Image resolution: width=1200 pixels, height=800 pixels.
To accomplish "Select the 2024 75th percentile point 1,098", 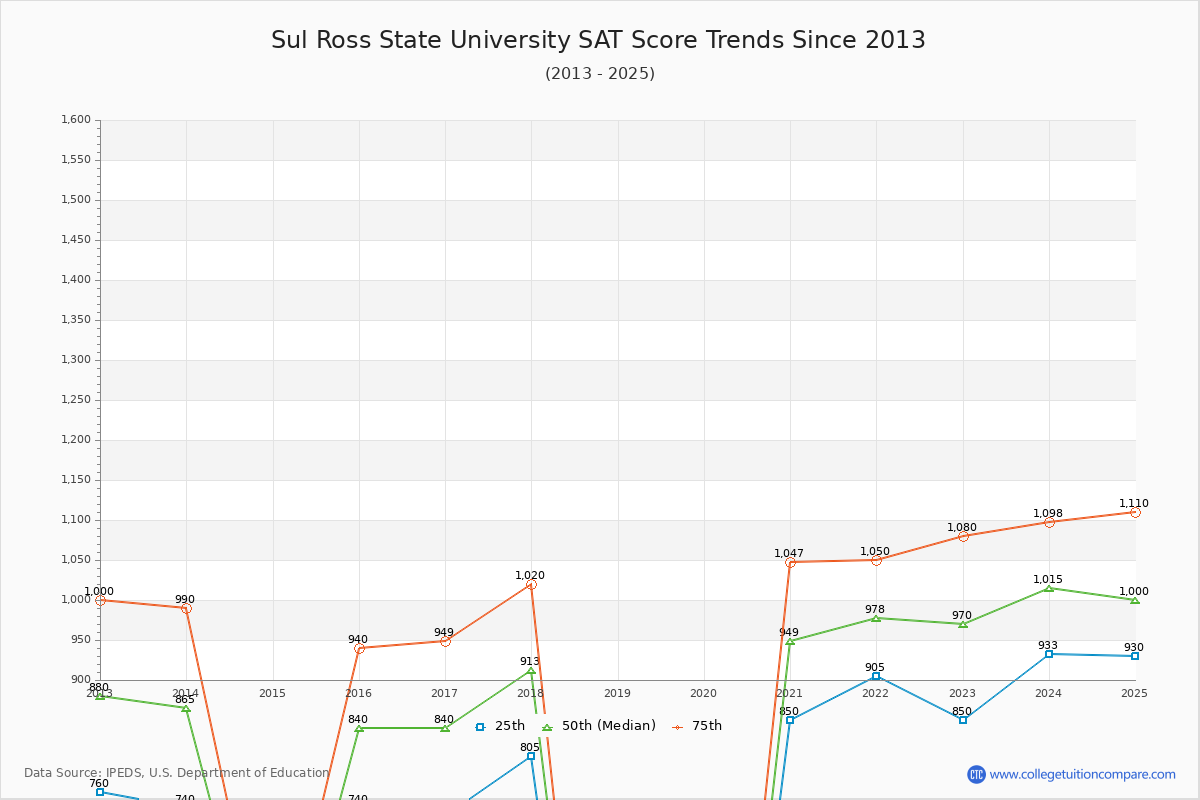I will pos(1049,522).
